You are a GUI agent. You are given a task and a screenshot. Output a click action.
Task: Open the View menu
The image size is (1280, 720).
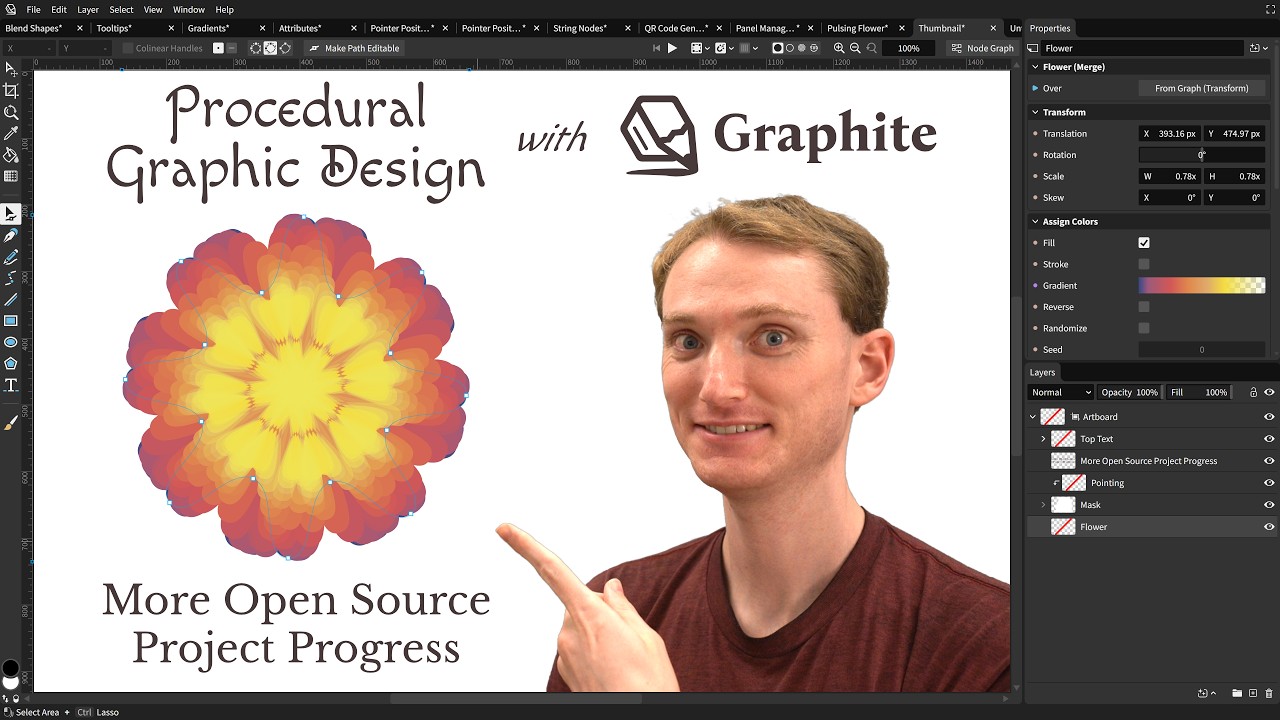(153, 9)
